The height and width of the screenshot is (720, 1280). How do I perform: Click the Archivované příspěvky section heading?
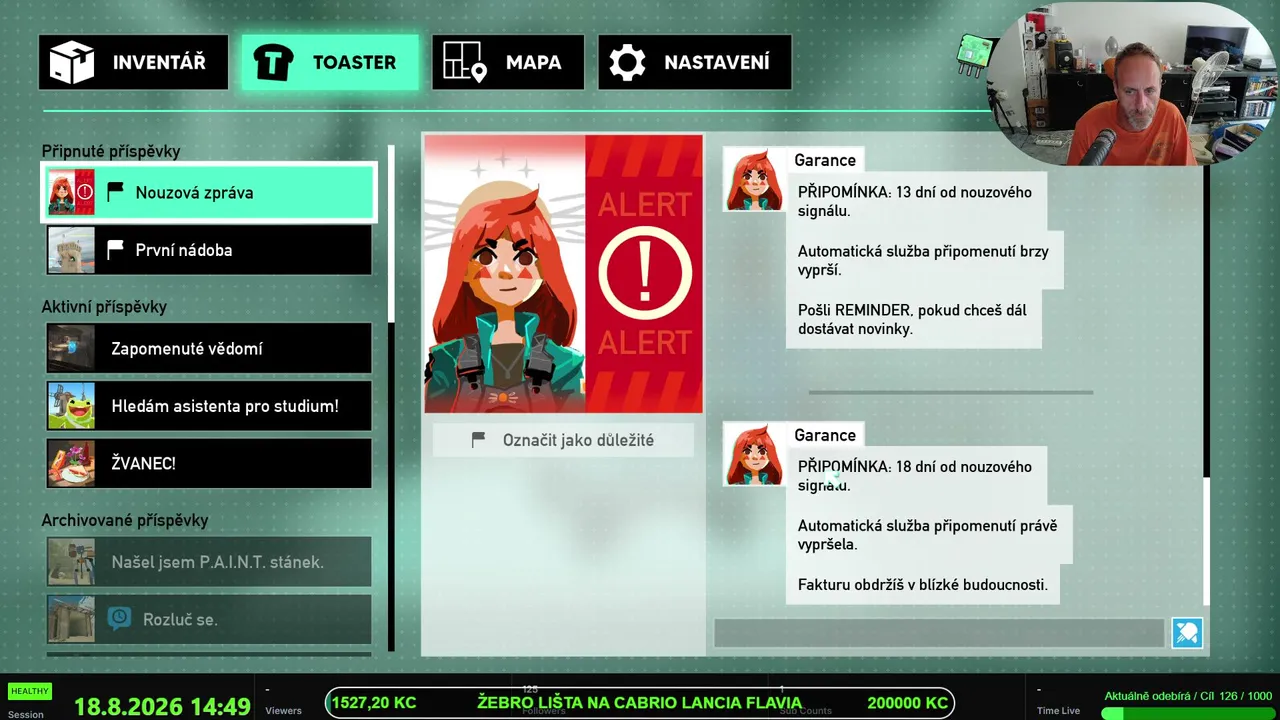(125, 521)
